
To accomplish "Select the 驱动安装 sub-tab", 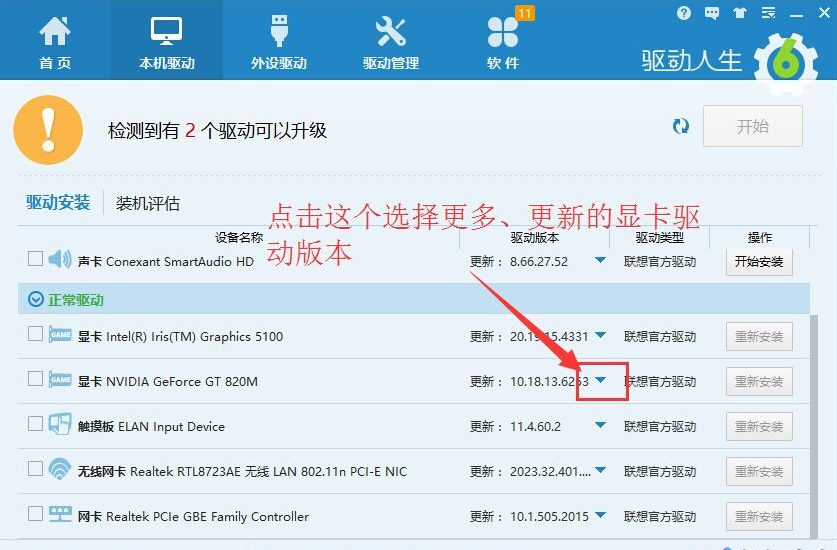I will coord(58,203).
